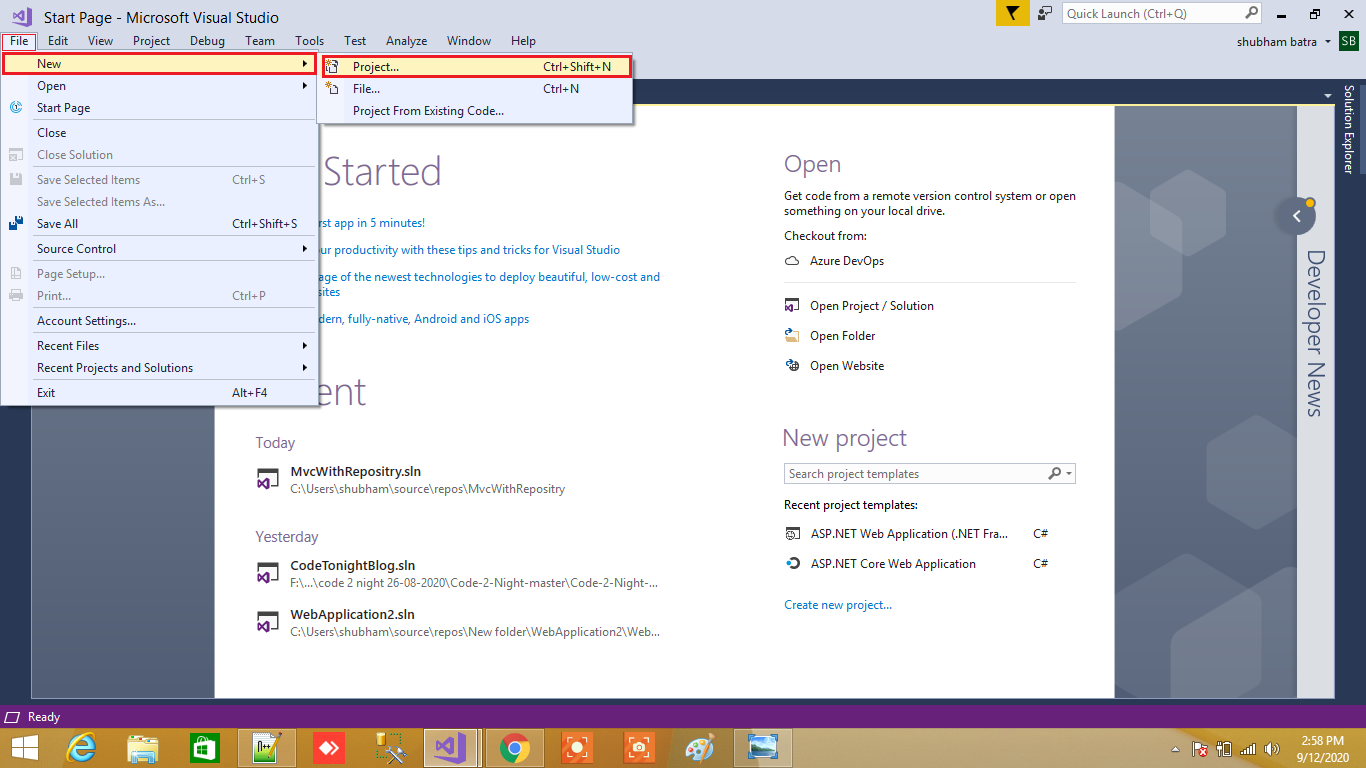The image size is (1366, 768).
Task: Open the Tools menu
Action: [x=309, y=41]
